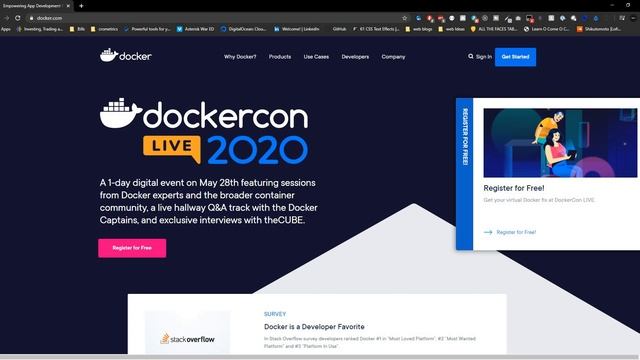Open a new browser tab
This screenshot has width=640, height=360.
[81, 6]
